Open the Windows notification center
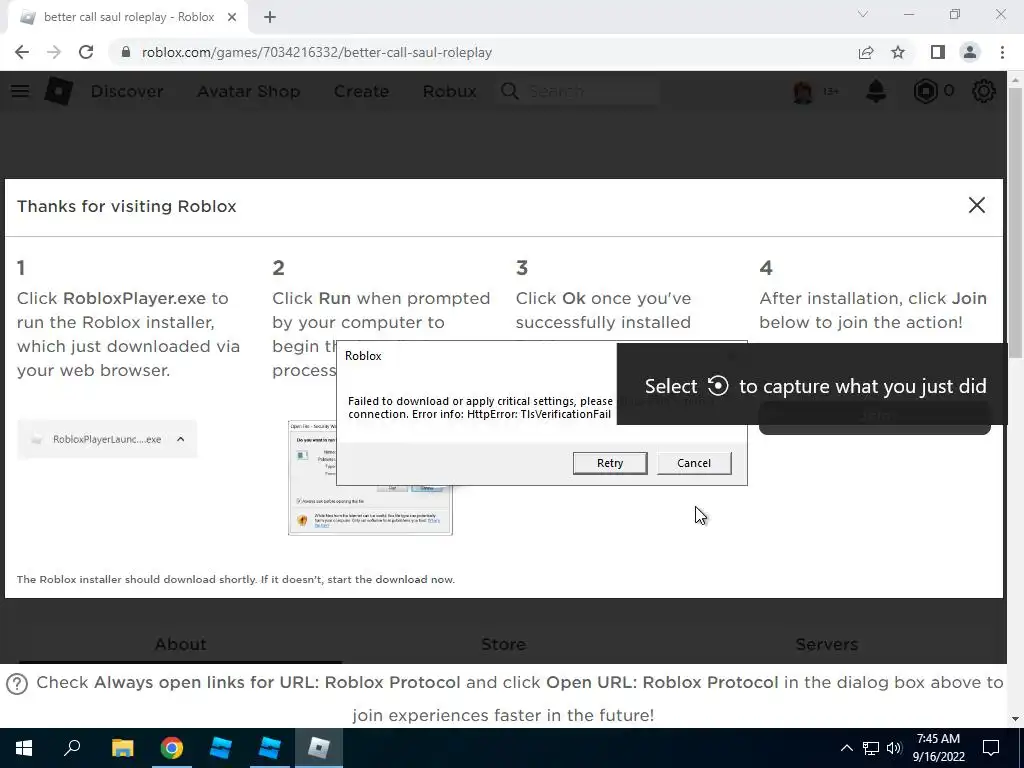This screenshot has width=1024, height=768. [x=991, y=748]
